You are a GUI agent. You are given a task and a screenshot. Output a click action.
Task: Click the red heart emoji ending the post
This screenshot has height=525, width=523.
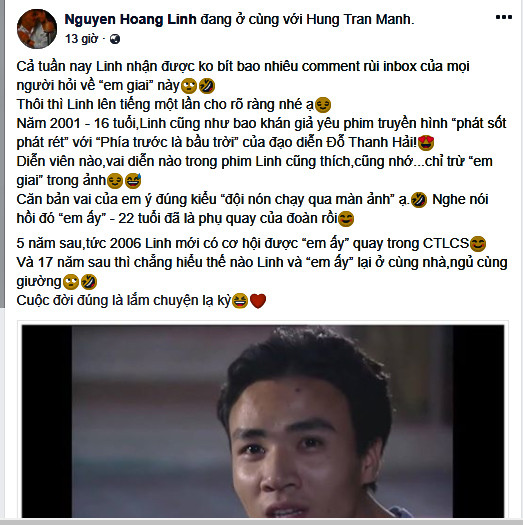(258, 301)
